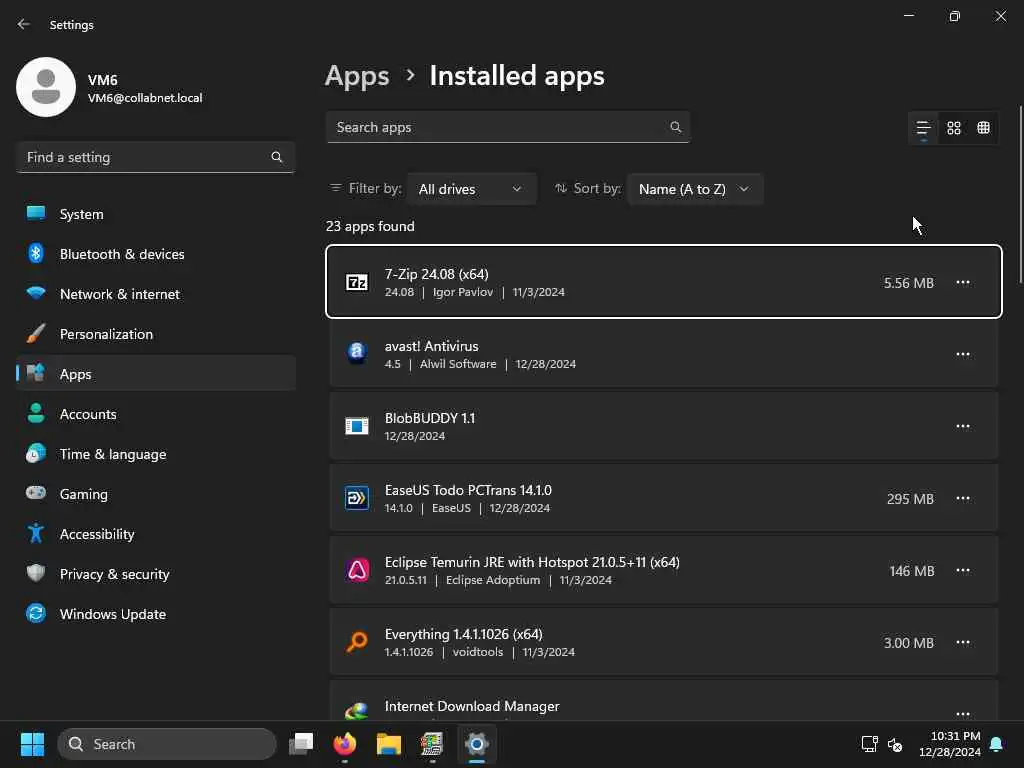This screenshot has height=768, width=1024.
Task: Open more options for EaseUS Todo PCTrans
Action: [963, 498]
